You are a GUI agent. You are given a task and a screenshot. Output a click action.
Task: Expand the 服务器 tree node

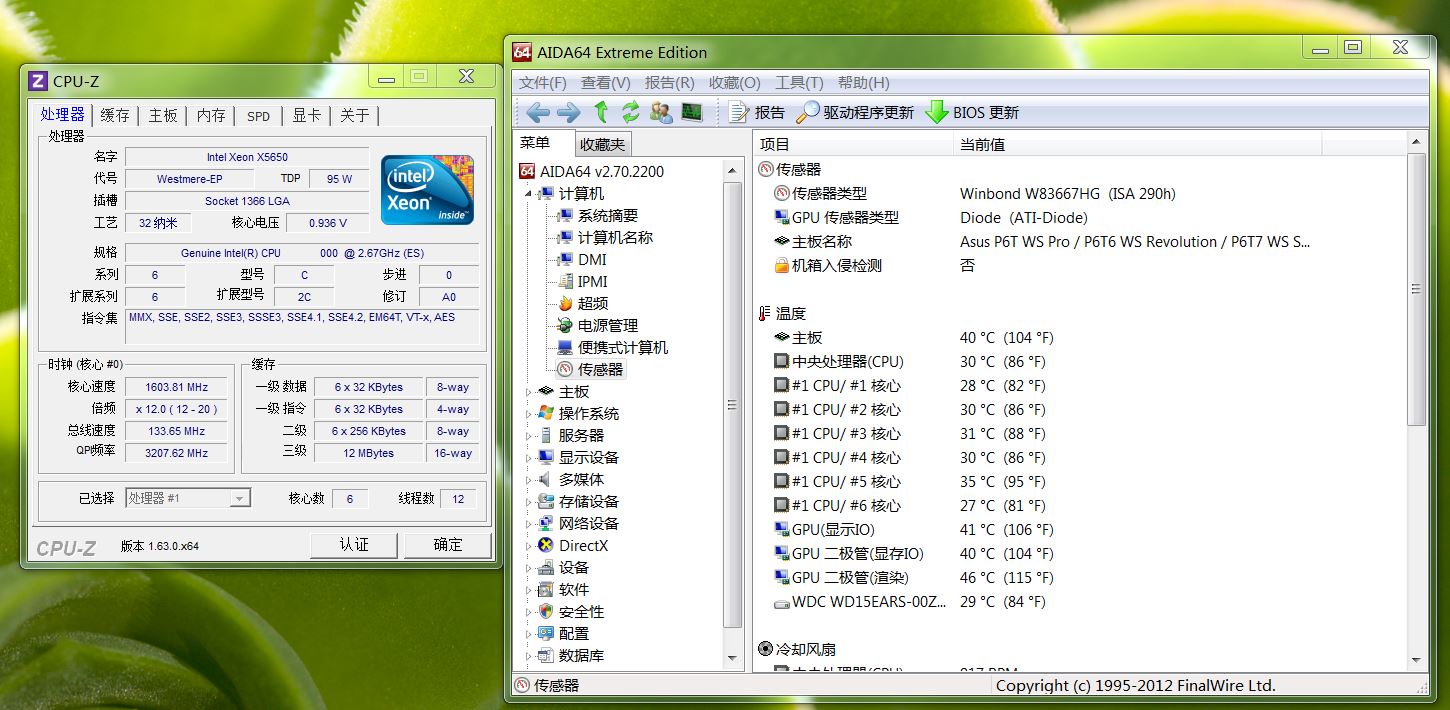pos(529,435)
